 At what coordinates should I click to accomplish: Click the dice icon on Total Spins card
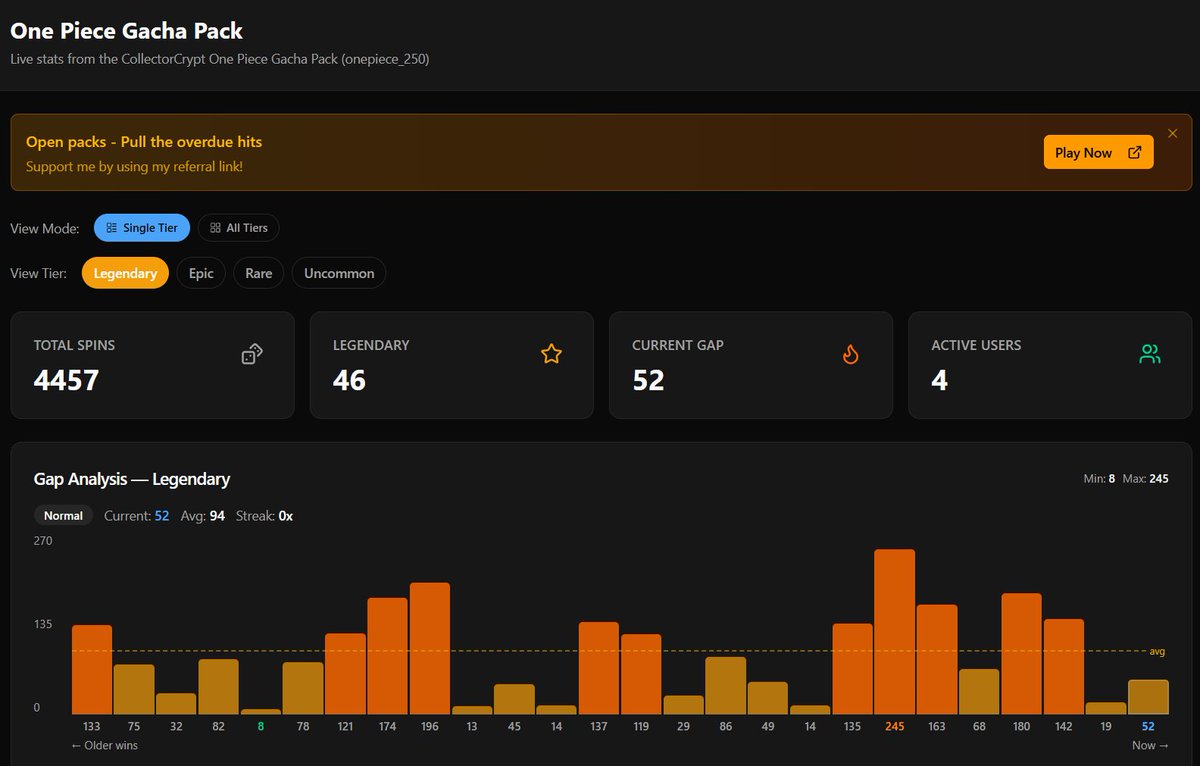click(x=252, y=353)
